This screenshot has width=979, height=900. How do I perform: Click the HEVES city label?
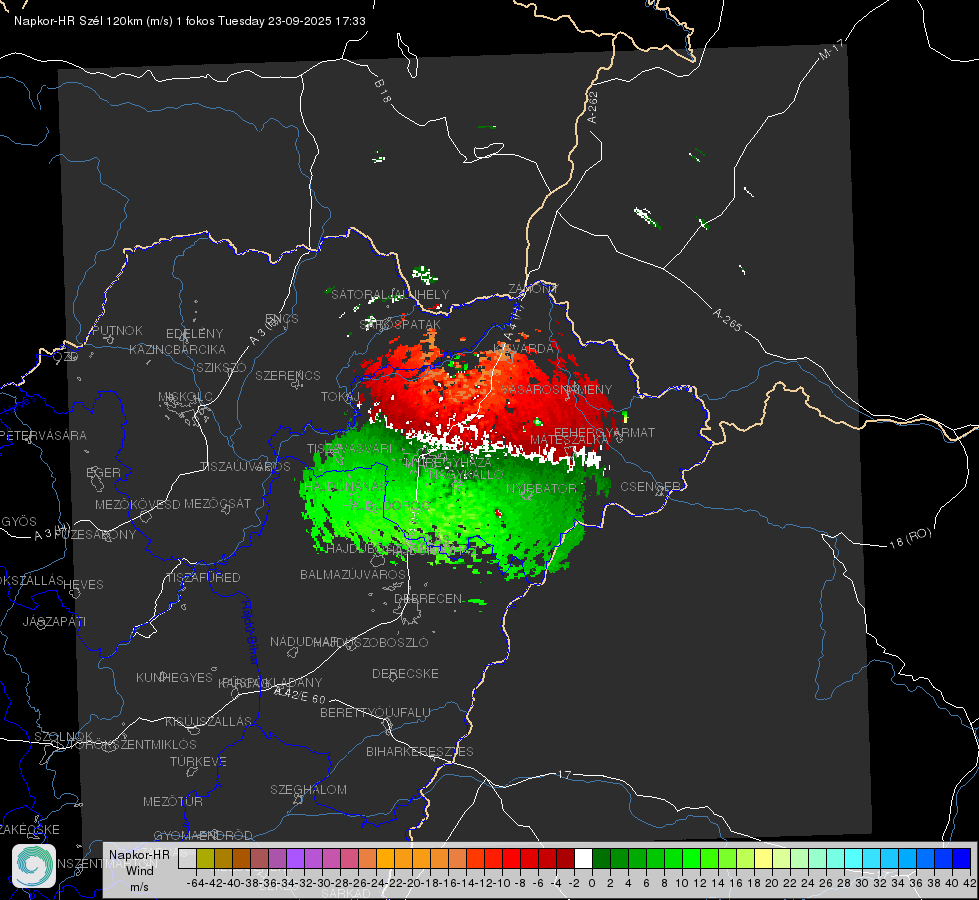click(x=83, y=585)
